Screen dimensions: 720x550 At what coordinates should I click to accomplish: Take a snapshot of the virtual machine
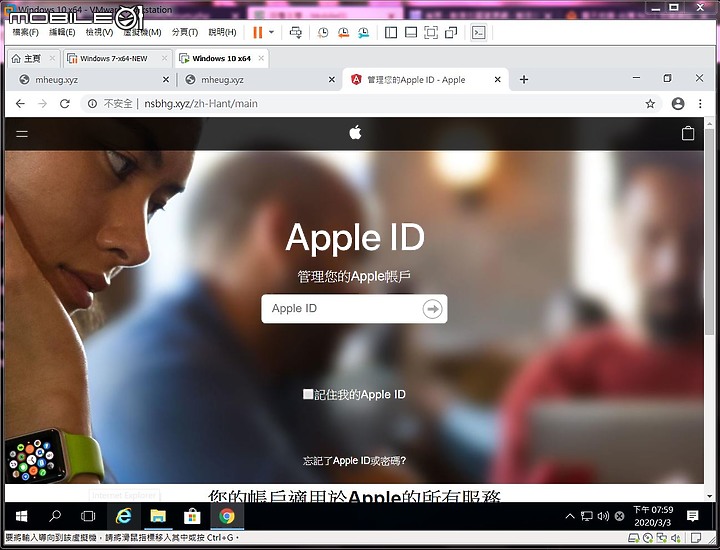[323, 32]
